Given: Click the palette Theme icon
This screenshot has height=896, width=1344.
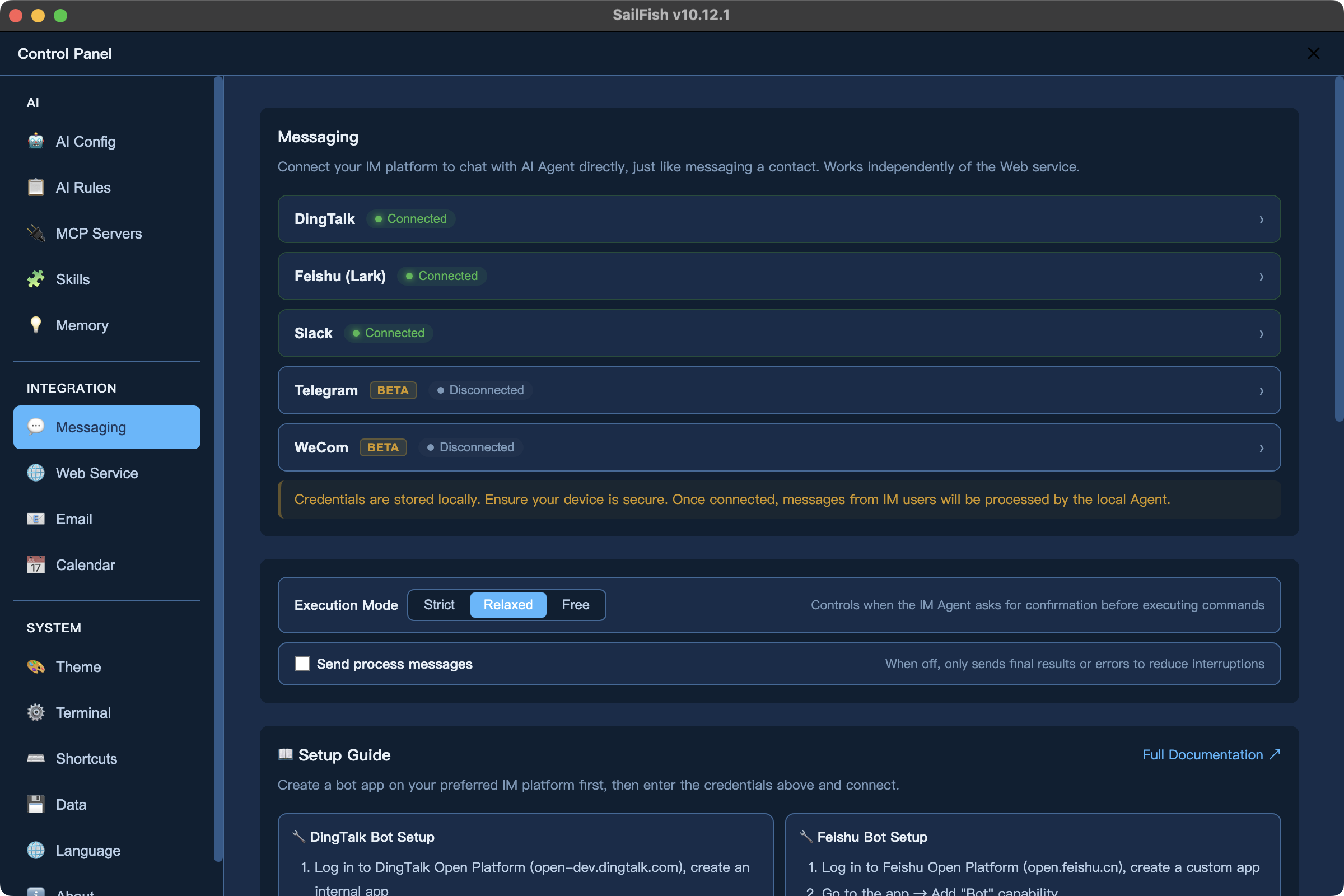Looking at the screenshot, I should (x=35, y=667).
